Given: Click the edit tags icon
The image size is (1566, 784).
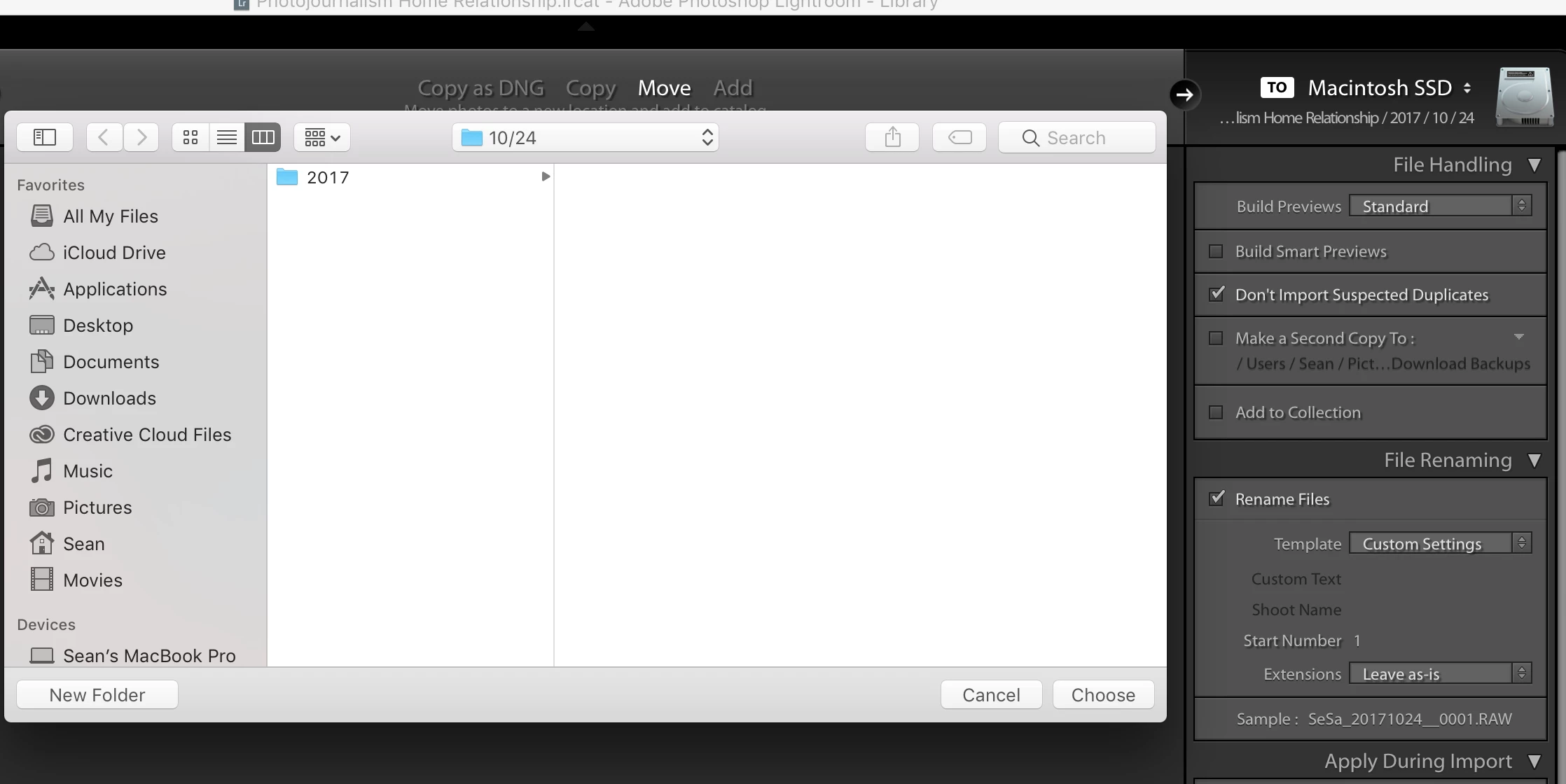Looking at the screenshot, I should [x=959, y=137].
